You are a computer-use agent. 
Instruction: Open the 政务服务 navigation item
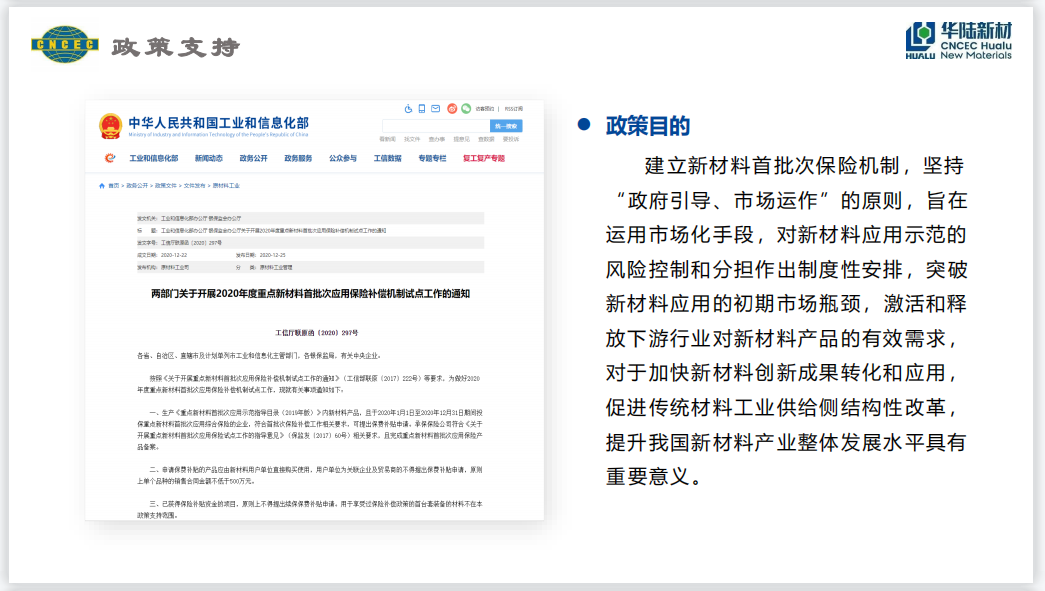(x=298, y=158)
